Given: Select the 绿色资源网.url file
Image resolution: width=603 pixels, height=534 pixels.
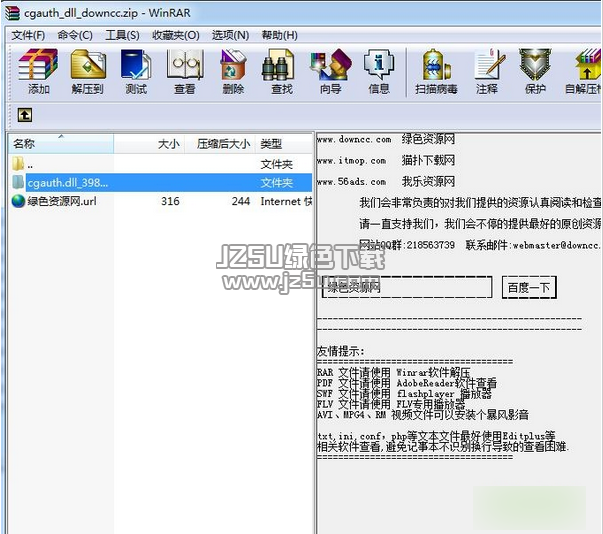Looking at the screenshot, I should 61,201.
